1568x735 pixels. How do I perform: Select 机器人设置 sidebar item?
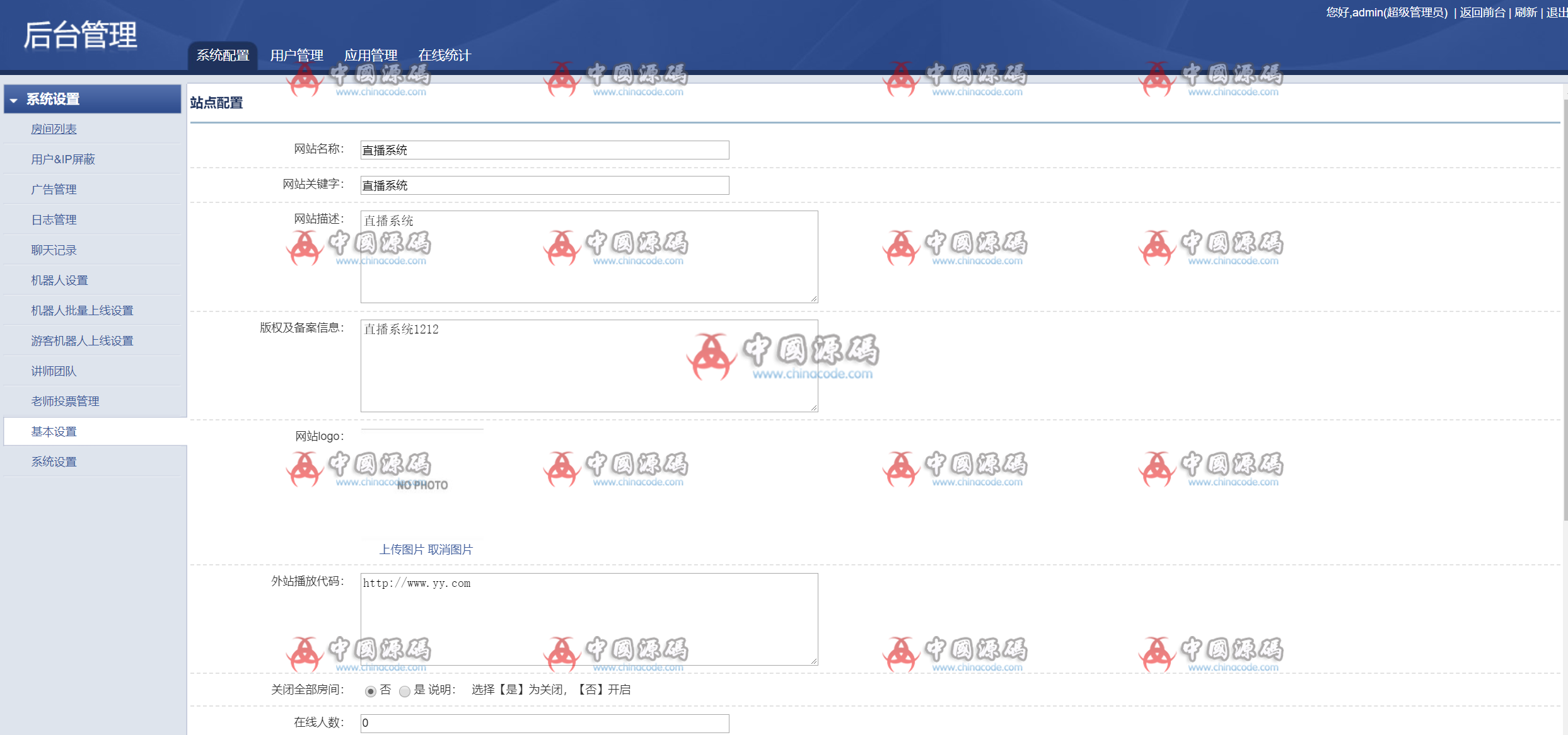(x=59, y=281)
